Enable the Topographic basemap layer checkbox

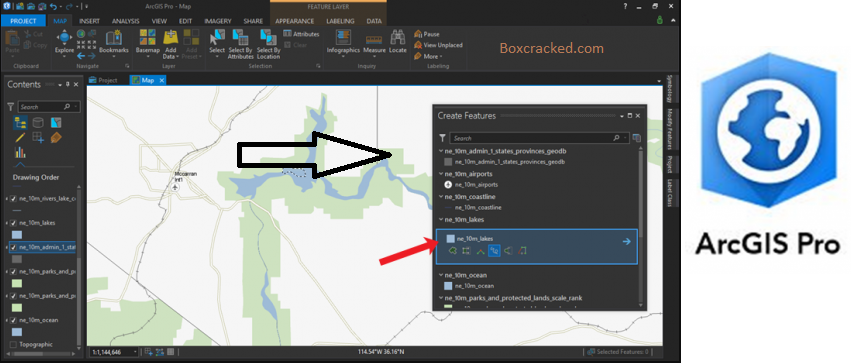pos(13,344)
